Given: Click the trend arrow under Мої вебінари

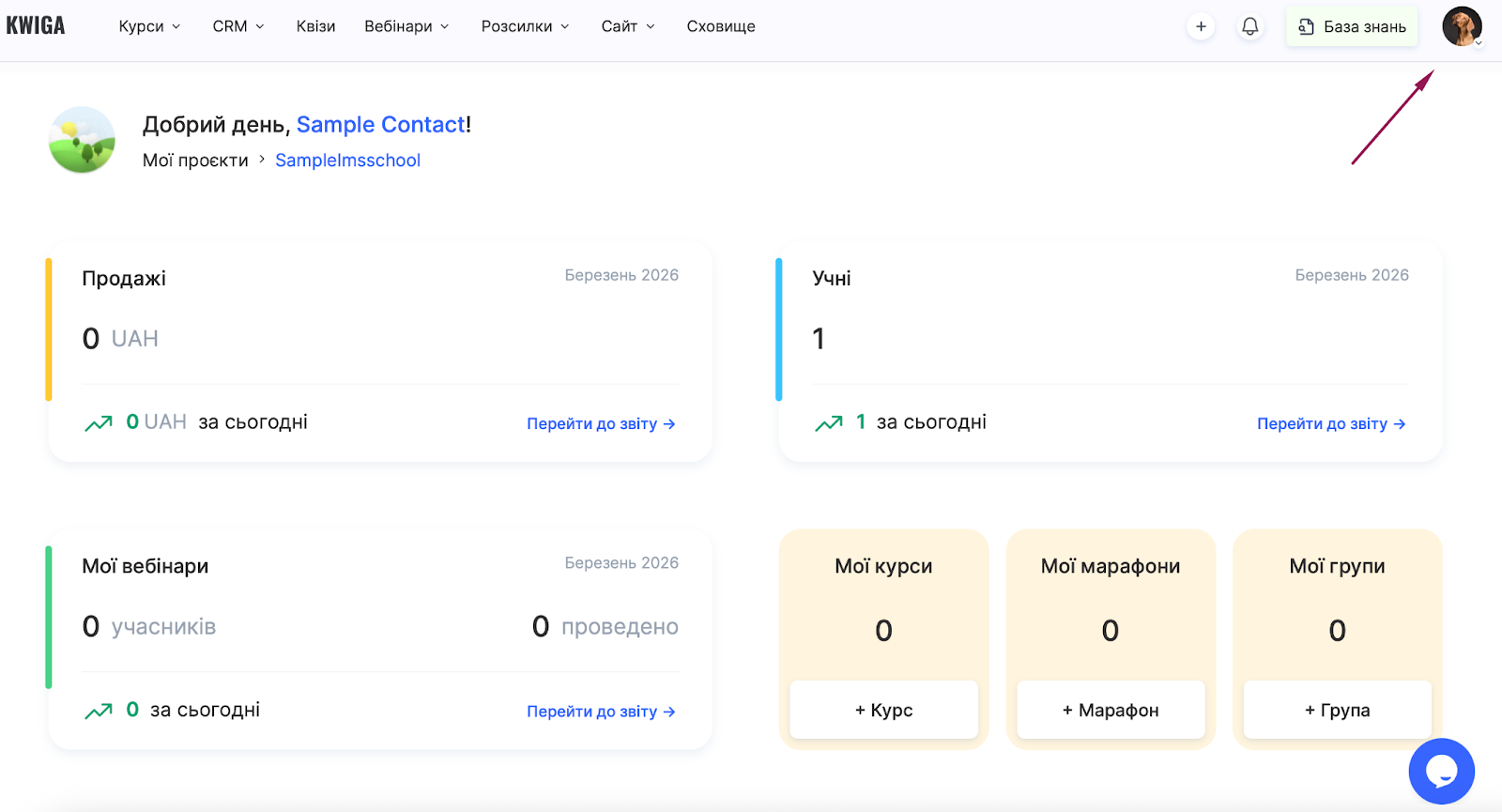Looking at the screenshot, I should (99, 712).
